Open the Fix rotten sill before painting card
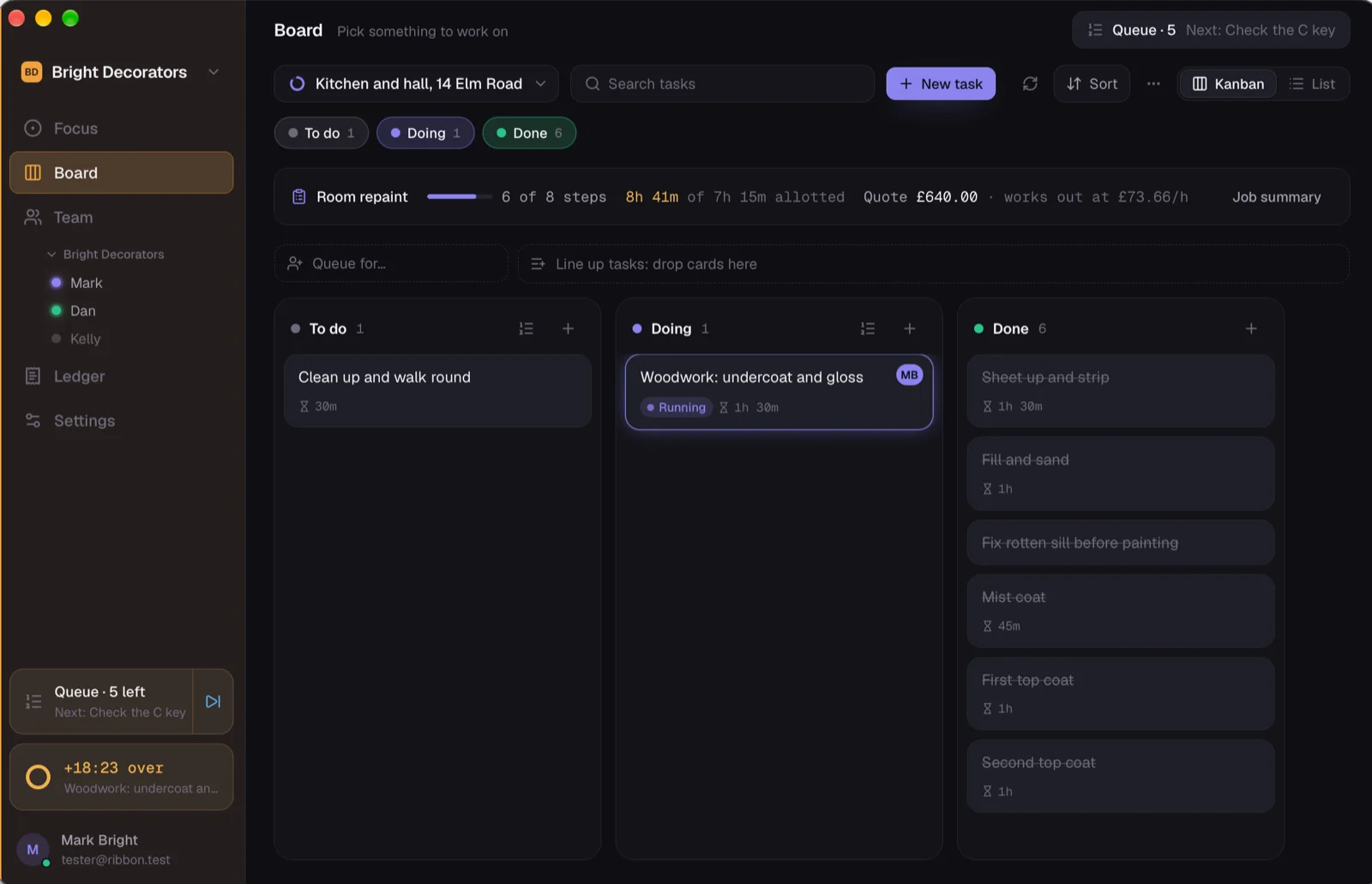Screen dimensions: 1372x884 point(1120,543)
